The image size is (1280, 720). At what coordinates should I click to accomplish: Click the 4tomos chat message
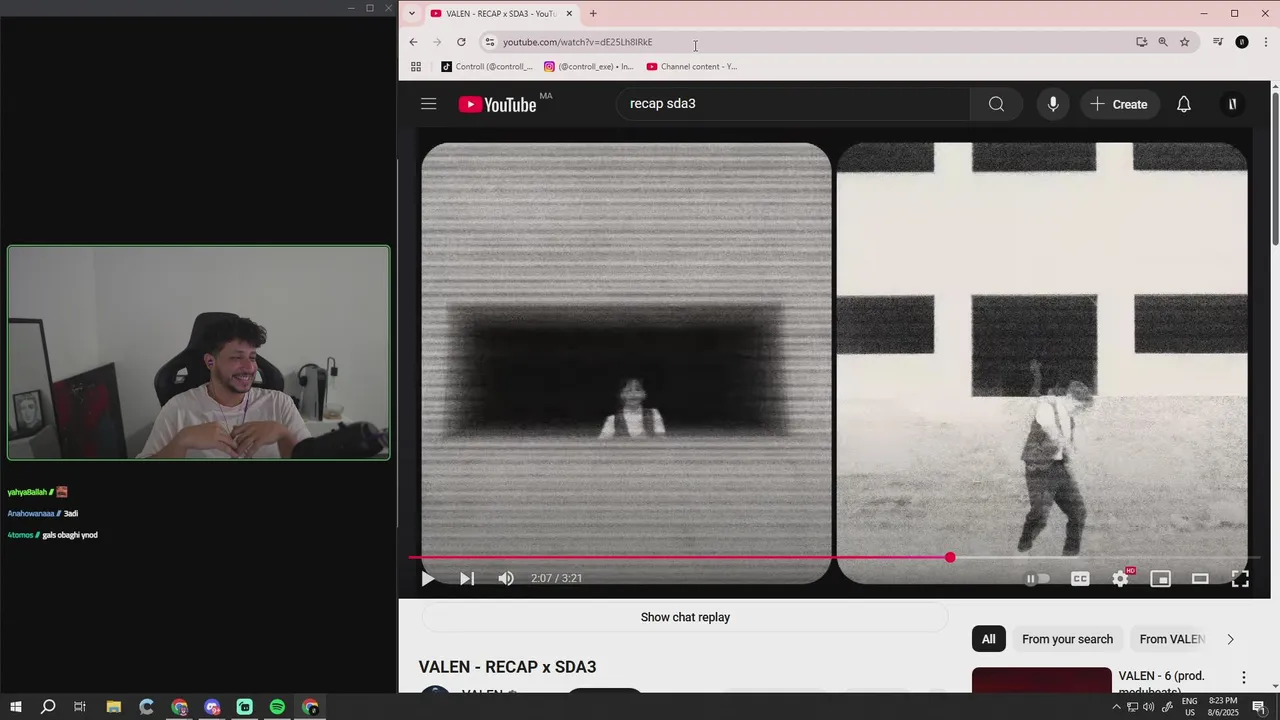pyautogui.click(x=53, y=535)
